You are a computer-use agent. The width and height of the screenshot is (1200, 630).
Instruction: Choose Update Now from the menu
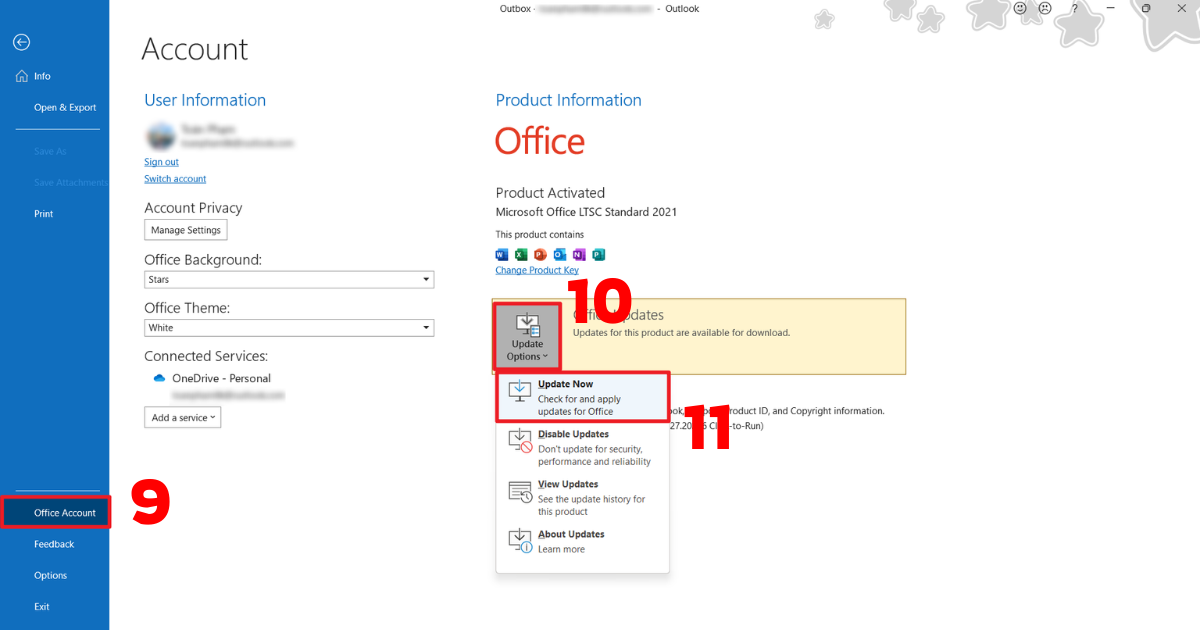pyautogui.click(x=582, y=397)
